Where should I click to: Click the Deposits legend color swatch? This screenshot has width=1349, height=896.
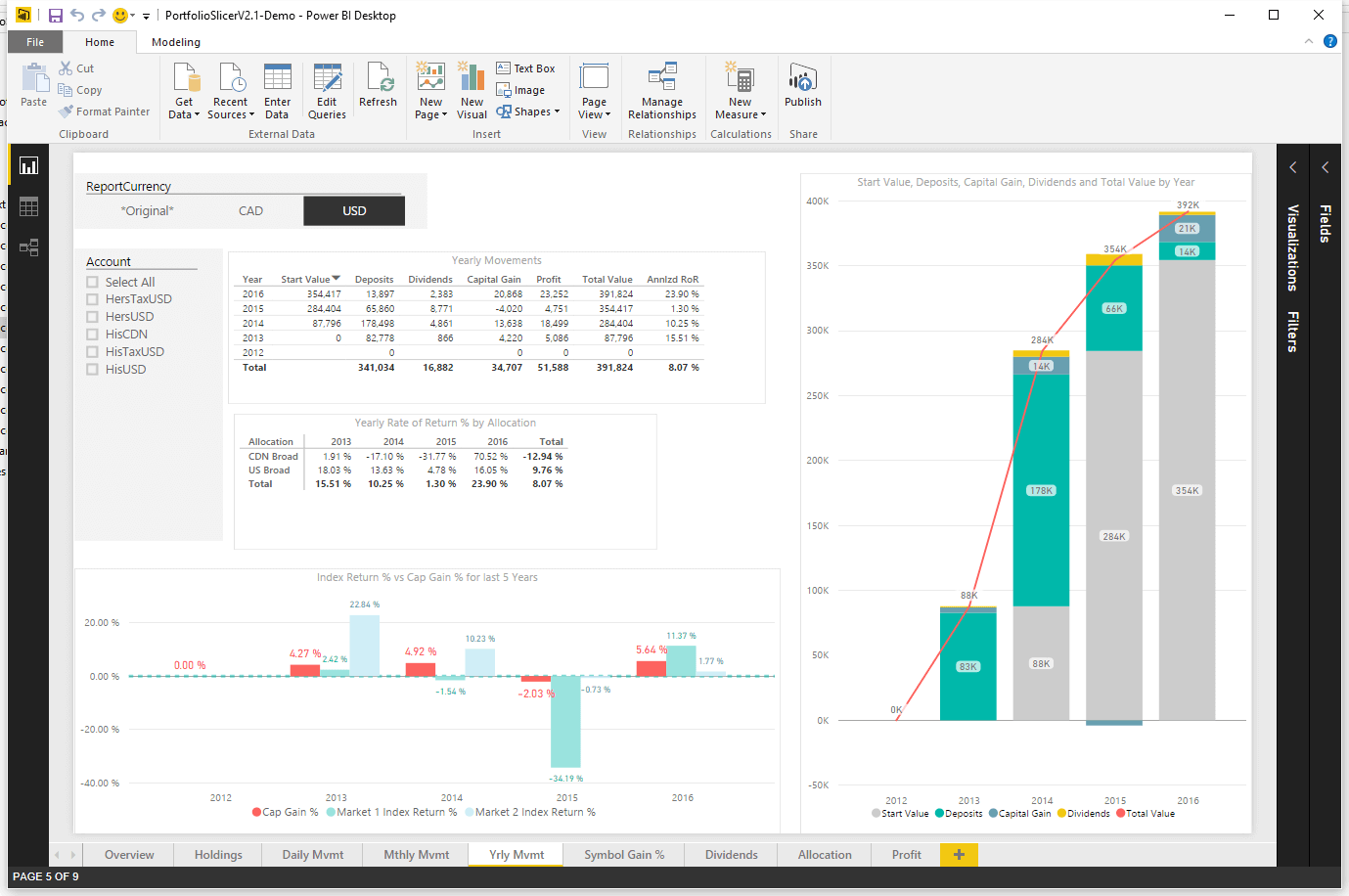click(939, 814)
